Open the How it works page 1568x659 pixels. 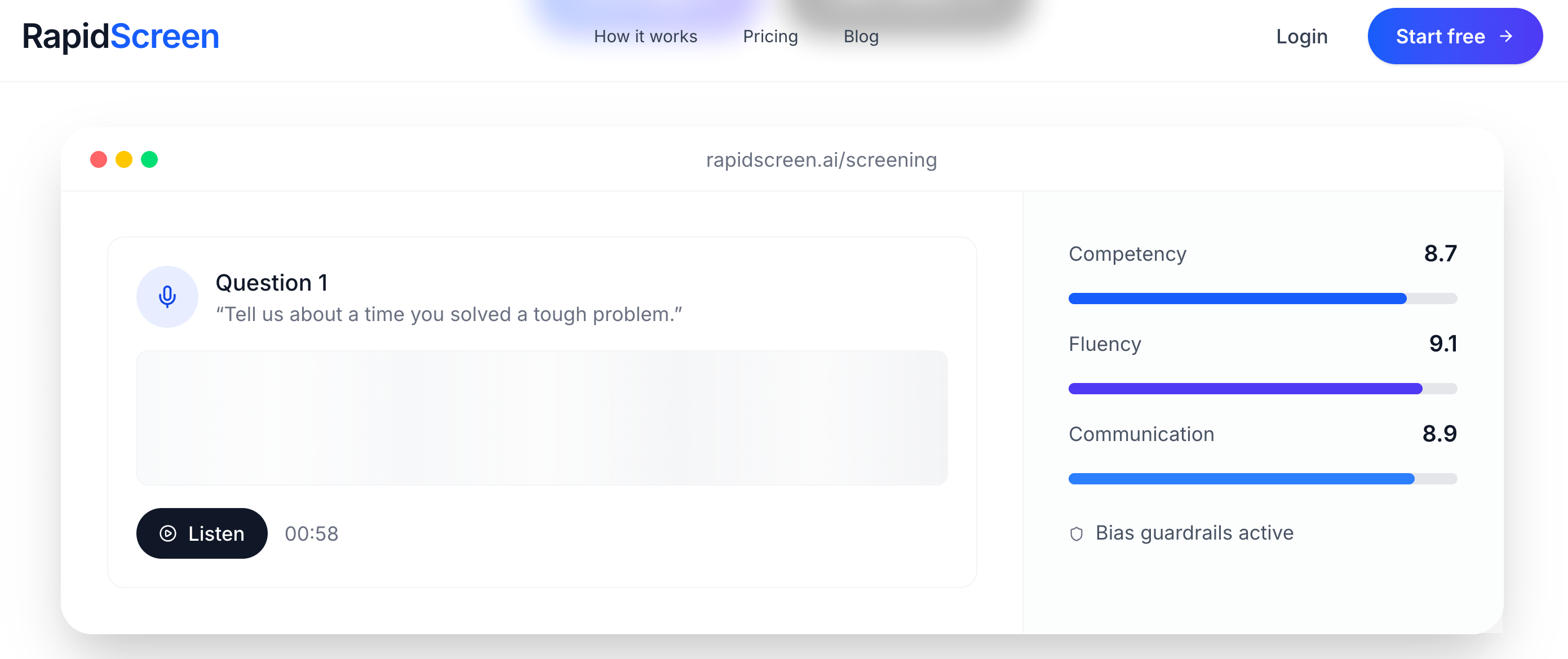coord(645,37)
